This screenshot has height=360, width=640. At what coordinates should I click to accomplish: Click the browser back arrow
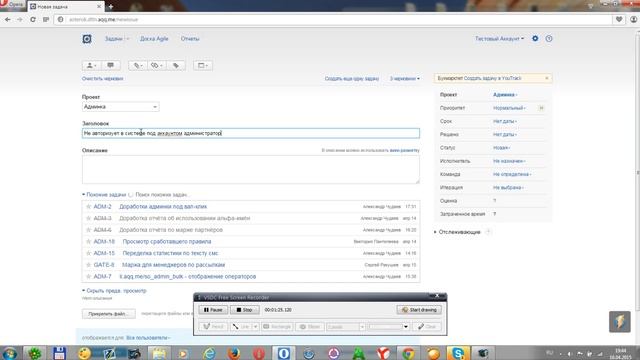tap(8, 19)
